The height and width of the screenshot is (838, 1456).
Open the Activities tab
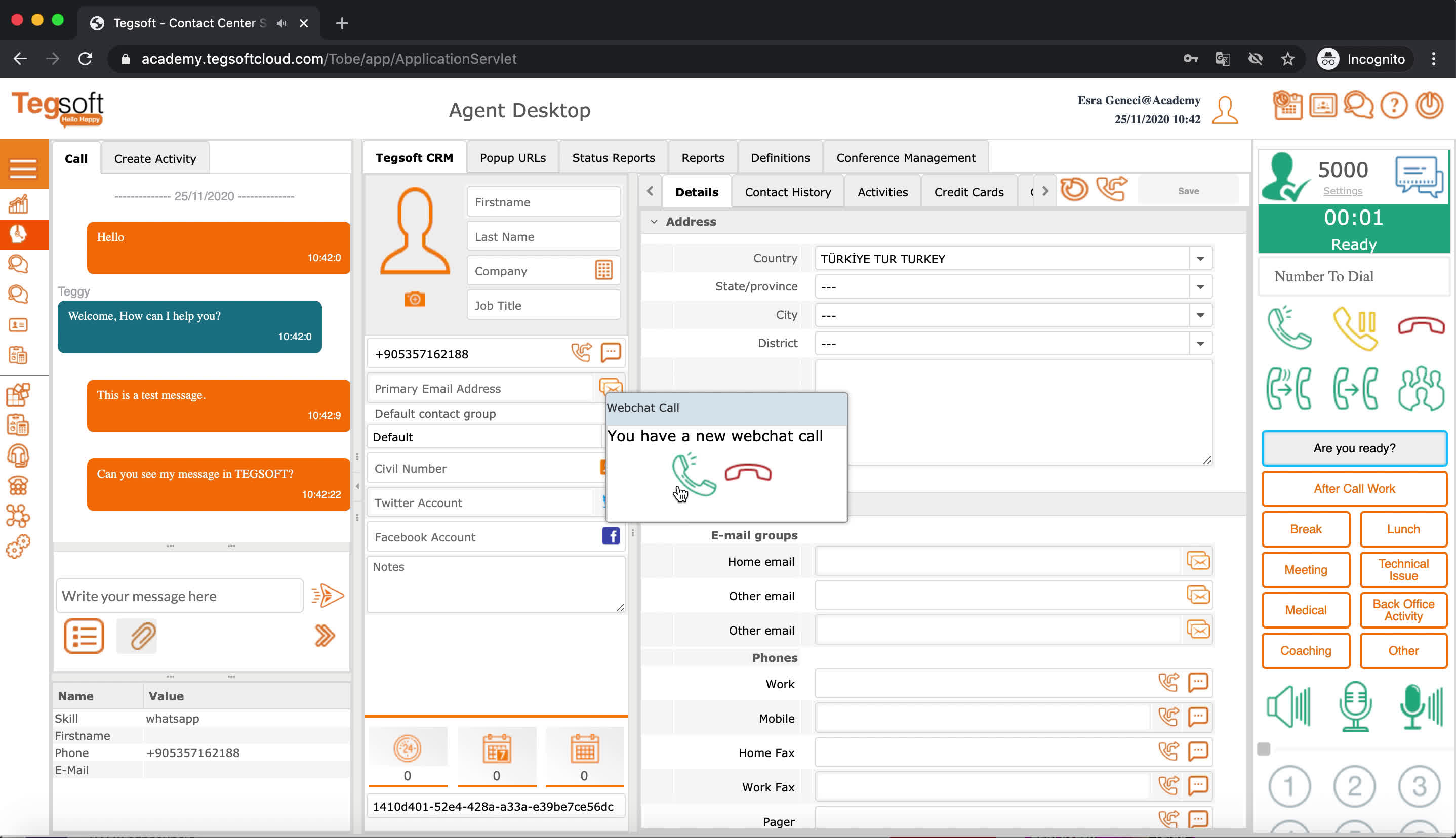tap(882, 192)
